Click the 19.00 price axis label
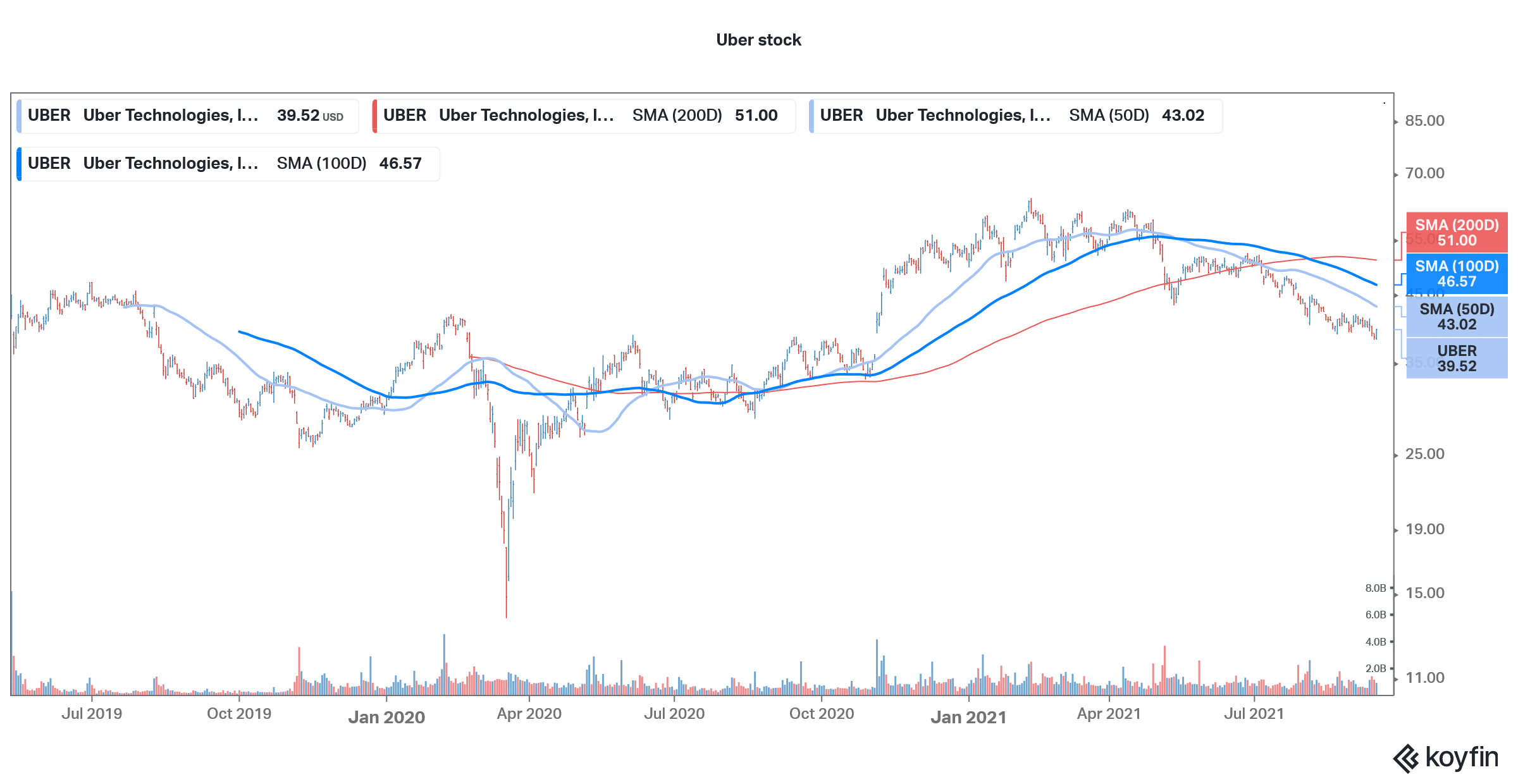Viewport: 1518px width, 784px height. pos(1424,529)
